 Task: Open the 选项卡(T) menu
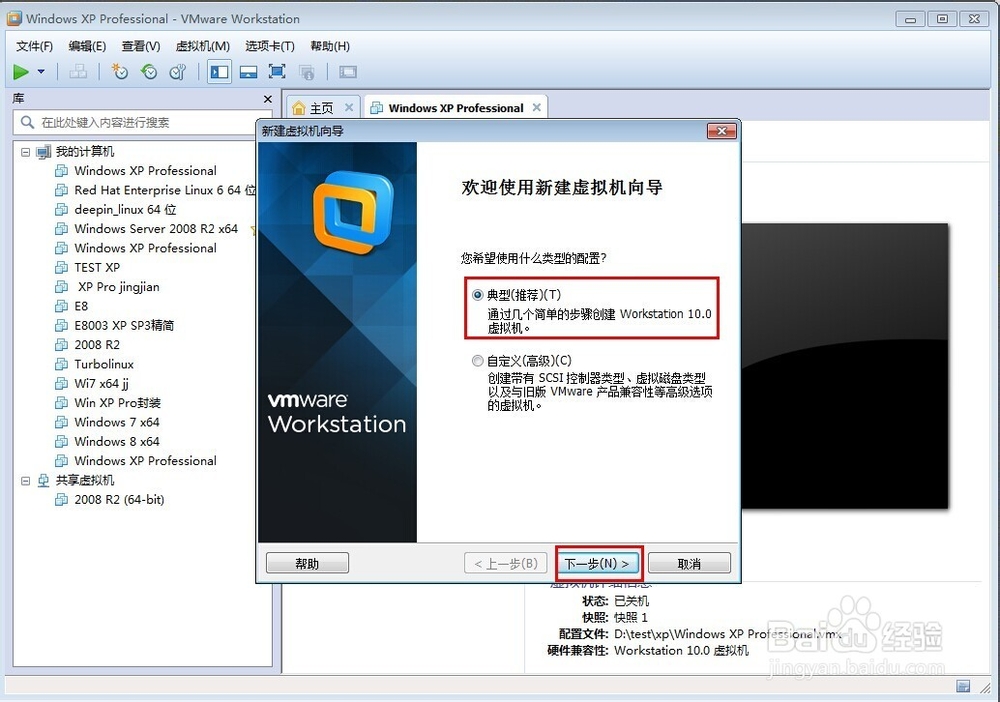pyautogui.click(x=270, y=46)
